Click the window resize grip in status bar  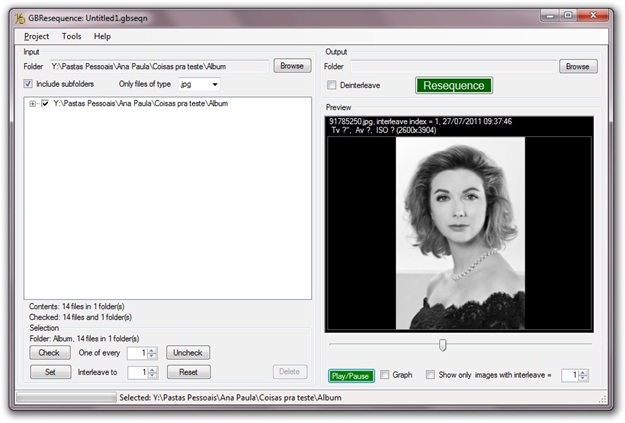[x=603, y=399]
